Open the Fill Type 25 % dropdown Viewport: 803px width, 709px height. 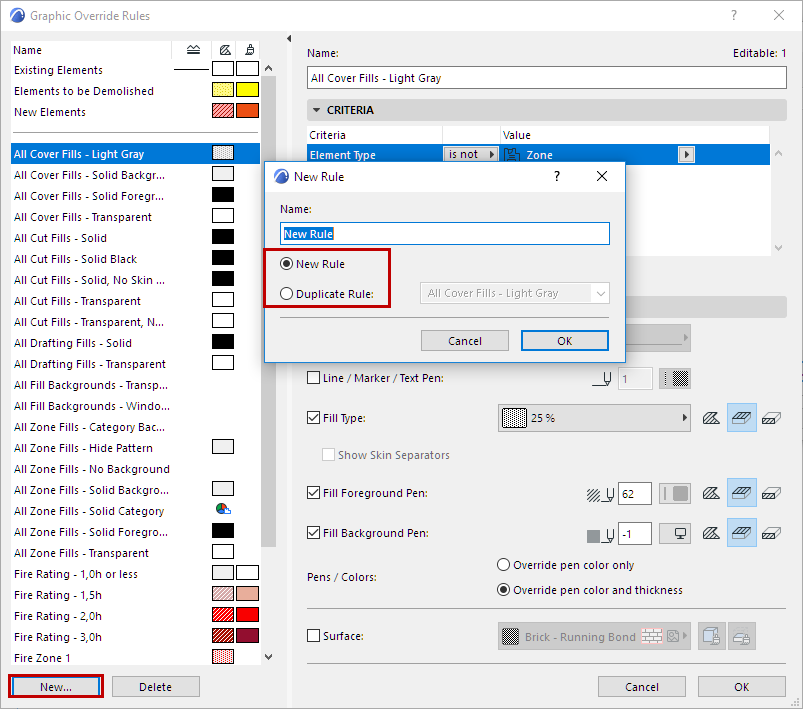(x=594, y=418)
